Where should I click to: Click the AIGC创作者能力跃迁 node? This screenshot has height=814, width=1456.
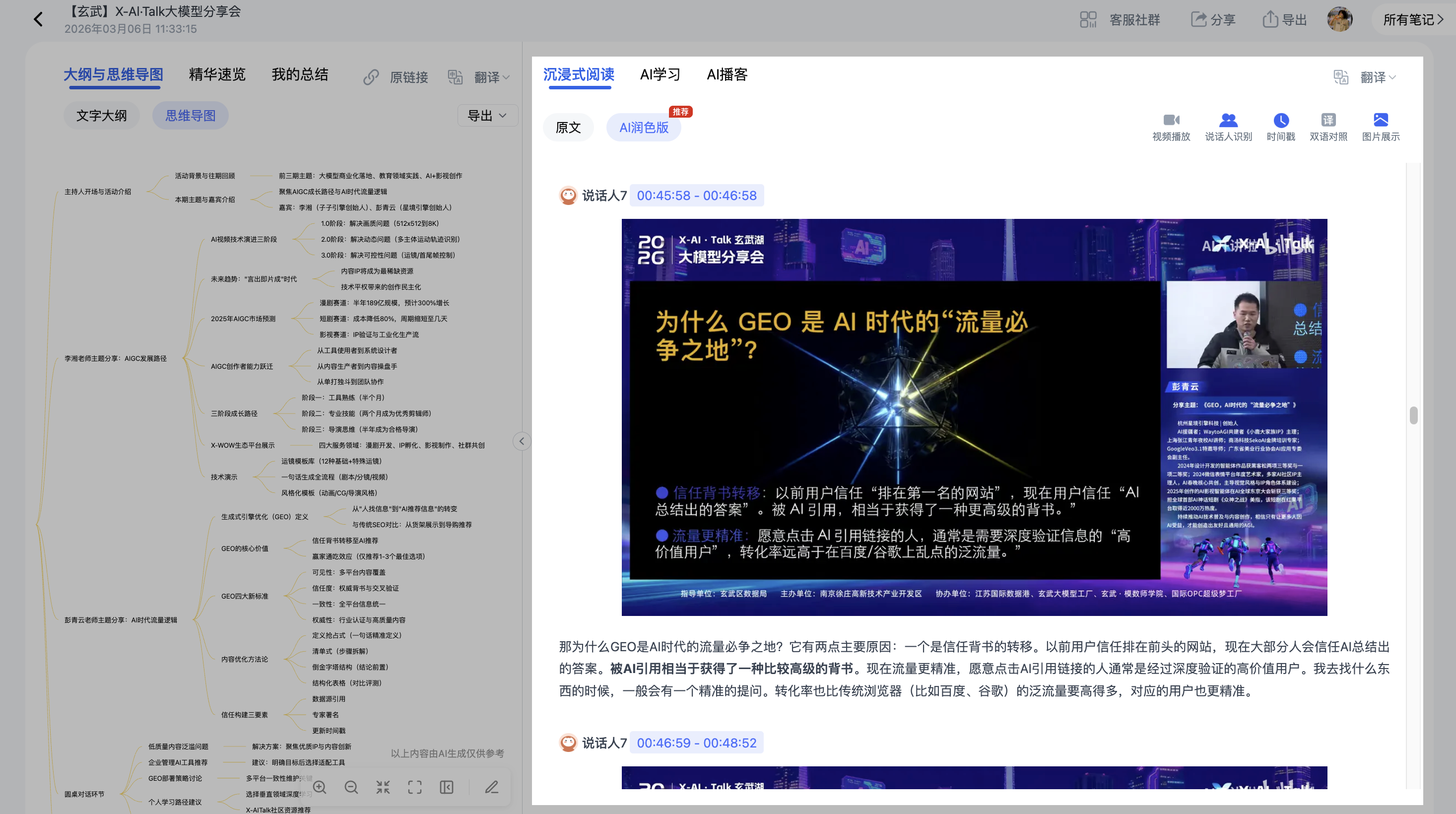coord(242,366)
